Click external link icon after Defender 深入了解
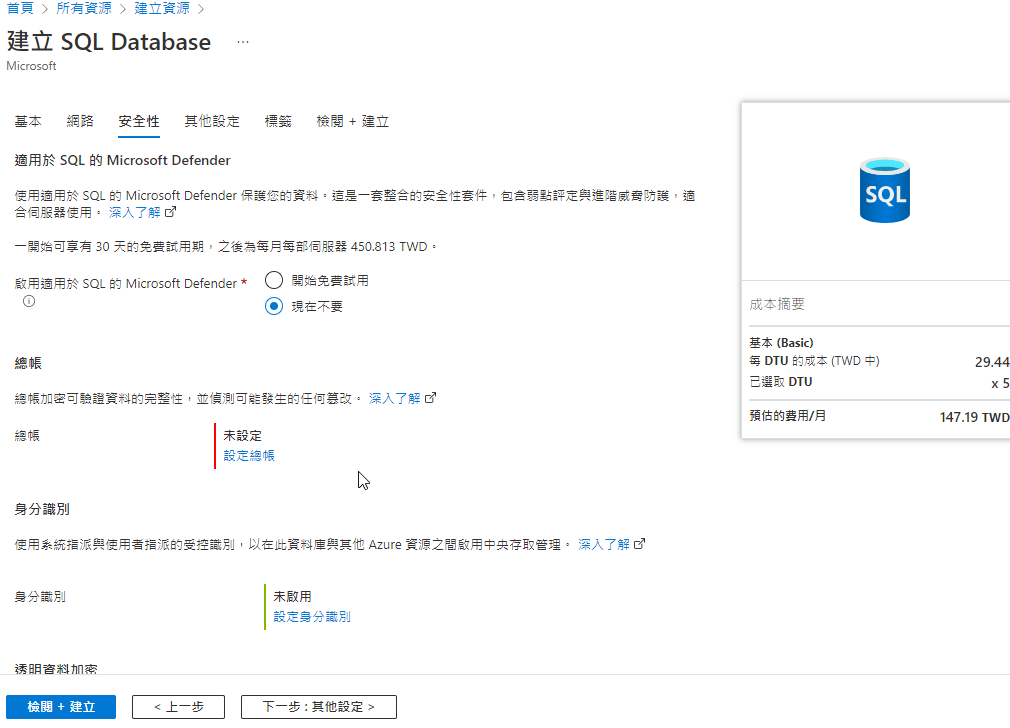The image size is (1010, 728). tap(171, 212)
